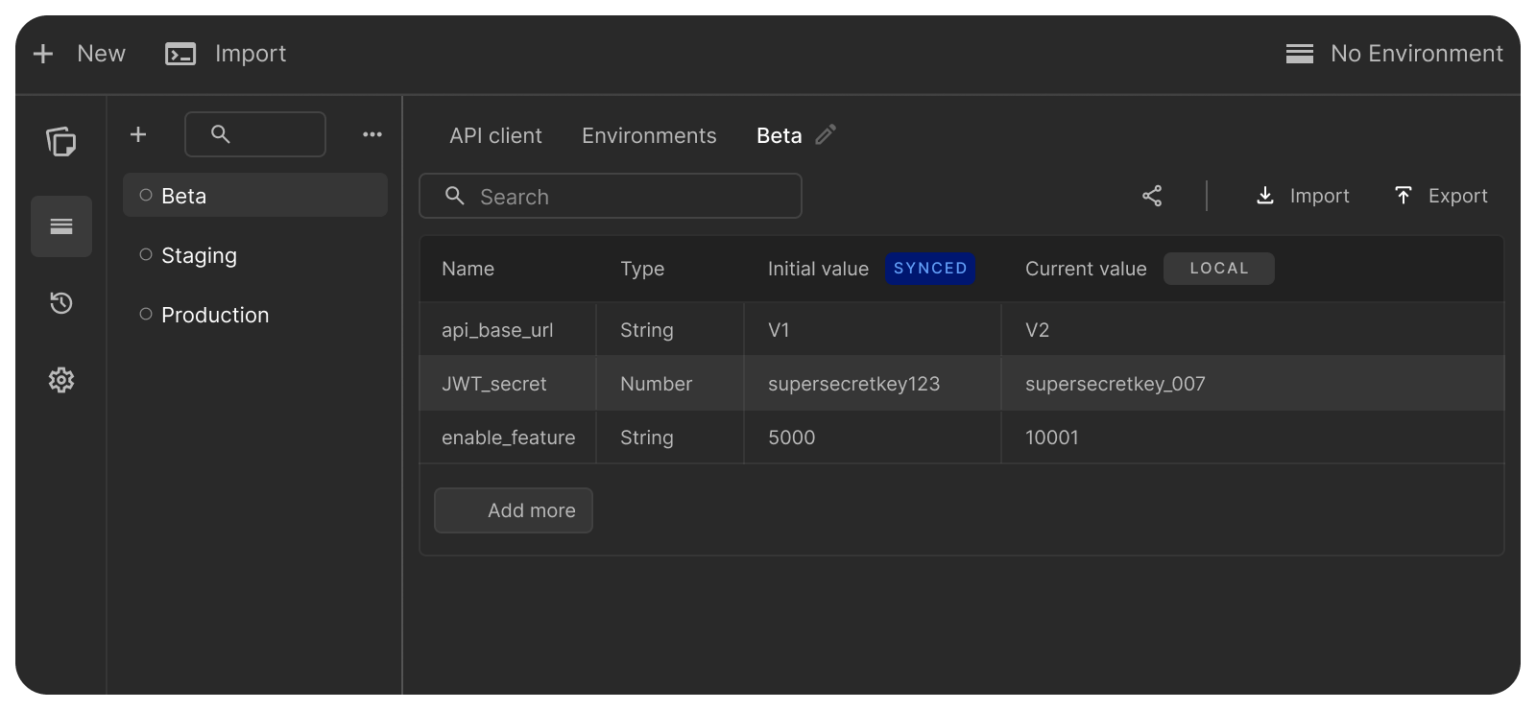Open the No Environment selector
Screen dimensions: 1536x710
[x=1394, y=53]
